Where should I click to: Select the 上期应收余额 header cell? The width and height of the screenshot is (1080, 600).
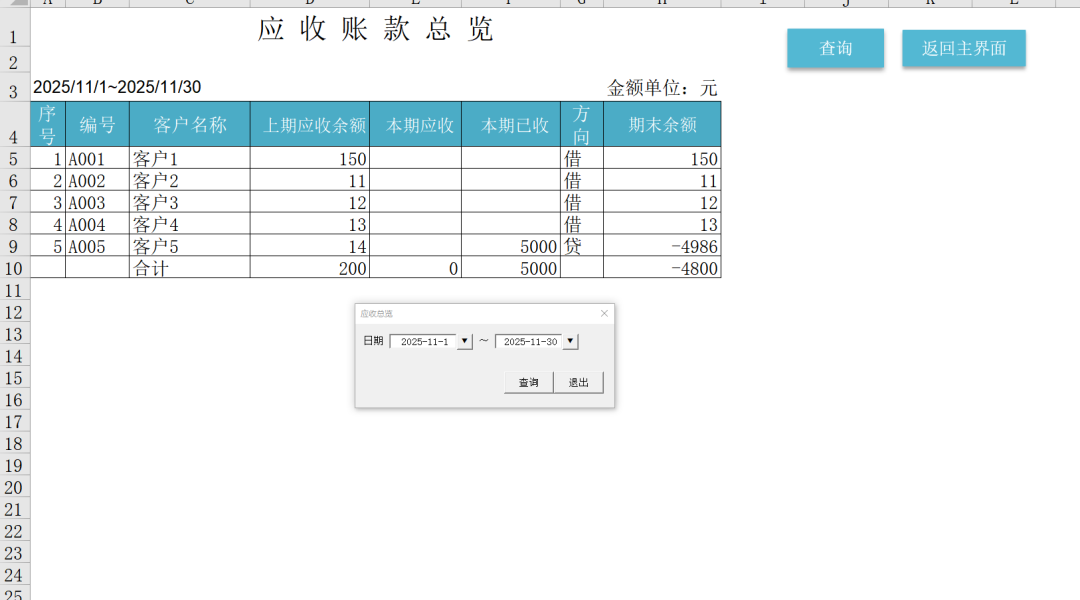pos(309,125)
